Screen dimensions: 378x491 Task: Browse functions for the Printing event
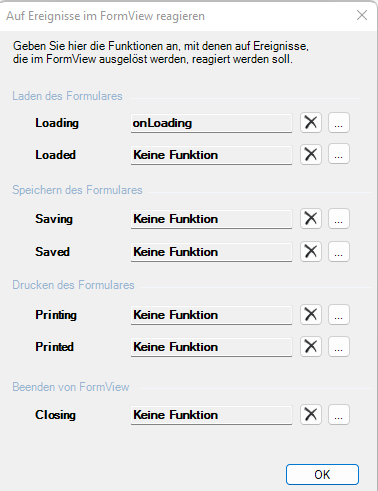[339, 314]
